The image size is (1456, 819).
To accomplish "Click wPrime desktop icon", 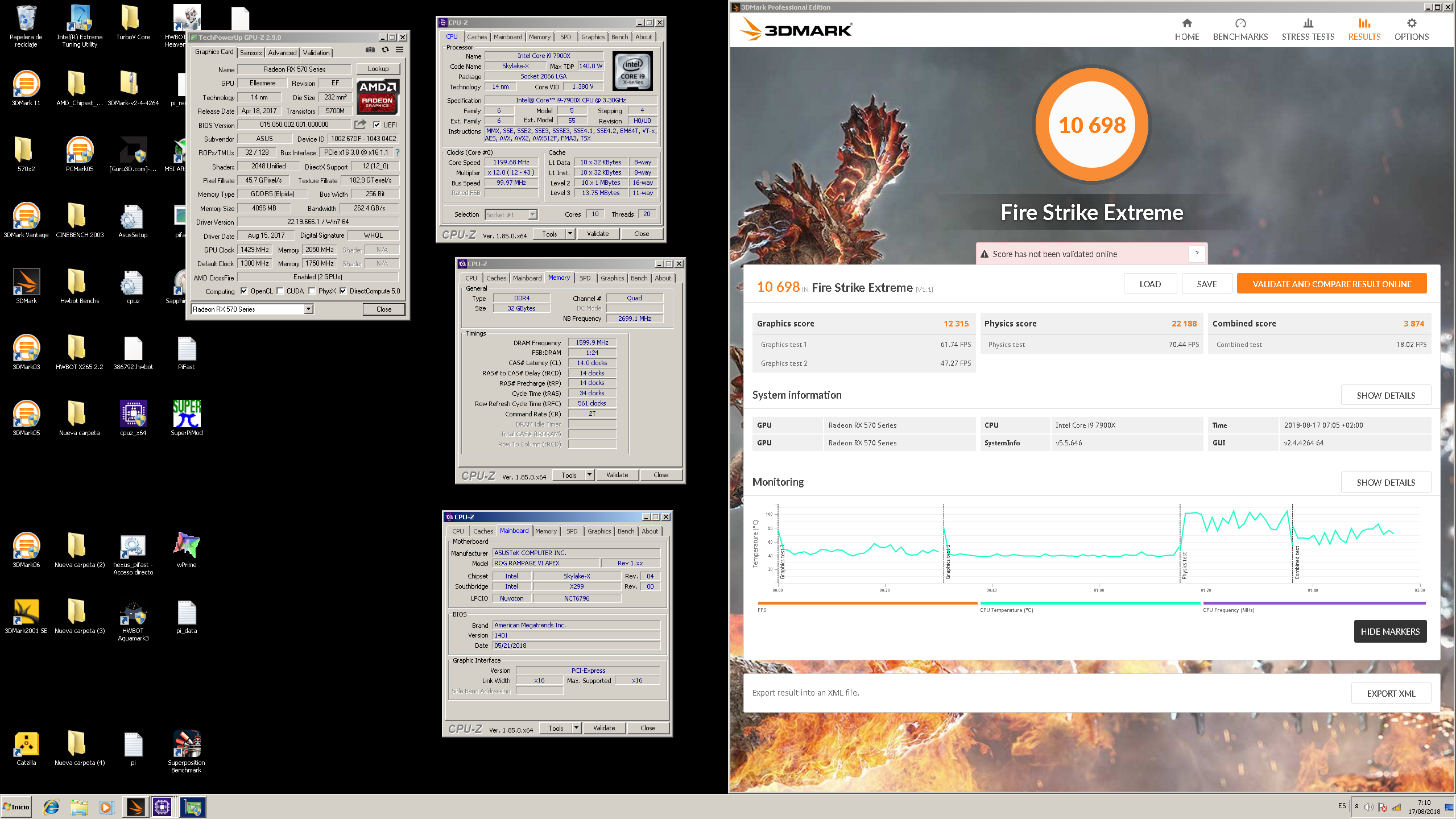I will tap(187, 550).
